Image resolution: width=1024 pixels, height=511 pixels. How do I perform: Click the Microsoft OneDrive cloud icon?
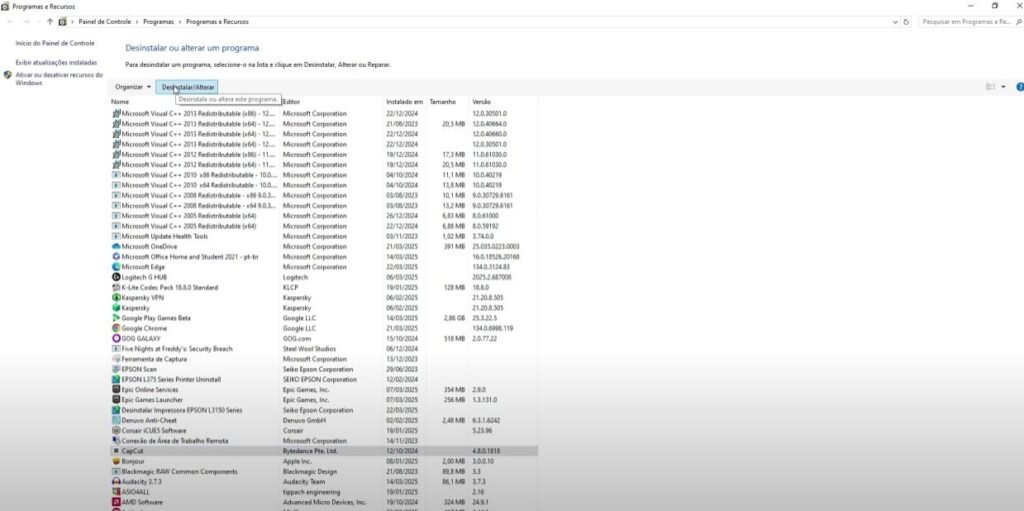coord(116,246)
